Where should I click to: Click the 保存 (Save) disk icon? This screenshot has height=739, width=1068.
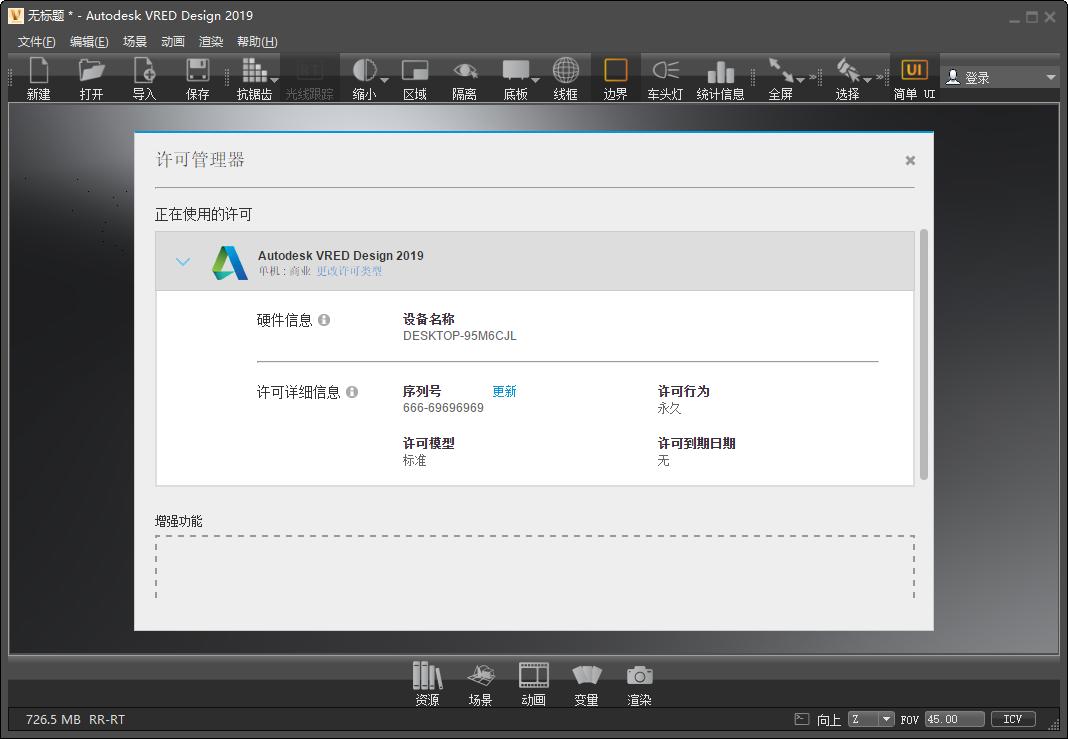pyautogui.click(x=198, y=70)
